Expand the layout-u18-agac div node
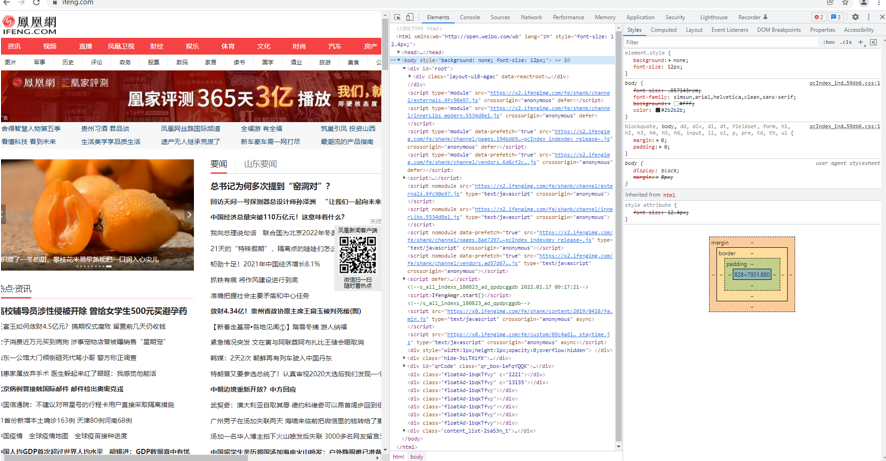Image resolution: width=886 pixels, height=461 pixels. pos(410,76)
